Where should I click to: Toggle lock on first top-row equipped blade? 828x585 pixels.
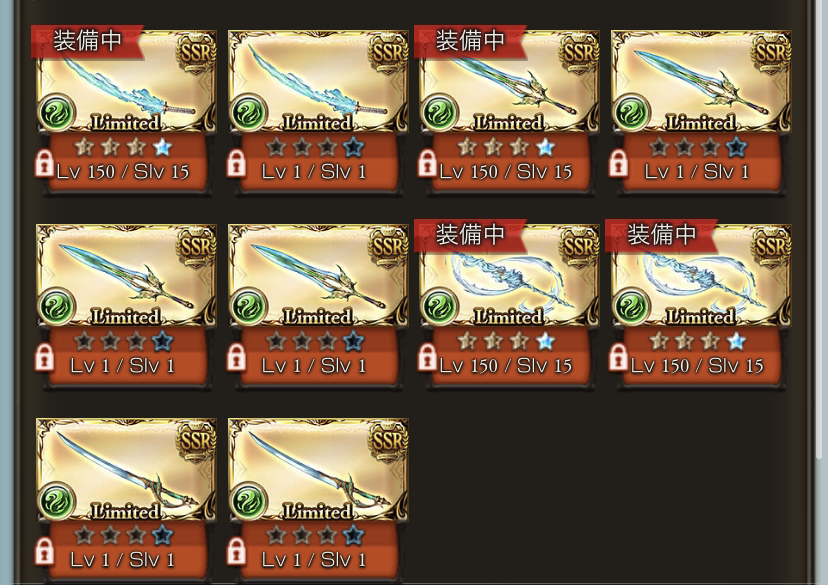click(44, 164)
